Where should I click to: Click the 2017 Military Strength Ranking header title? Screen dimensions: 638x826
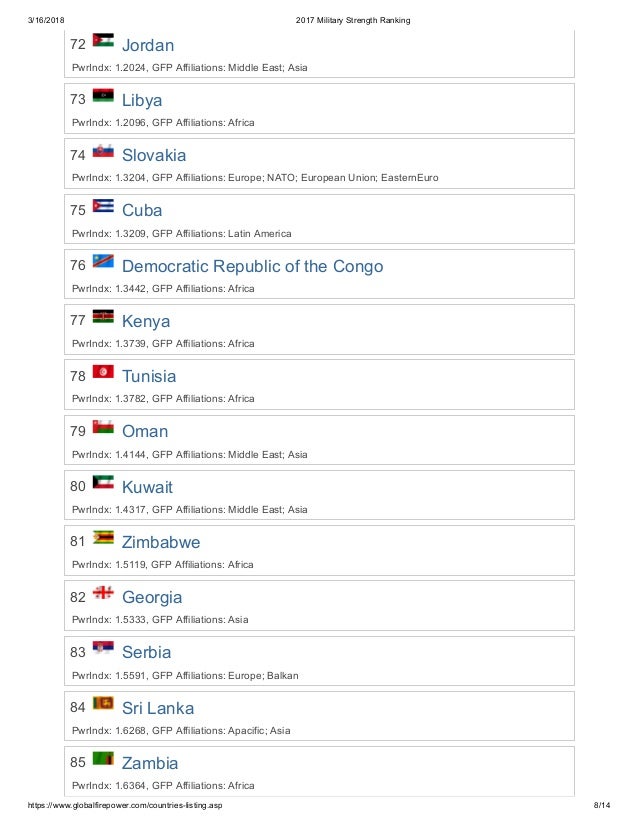(x=353, y=20)
